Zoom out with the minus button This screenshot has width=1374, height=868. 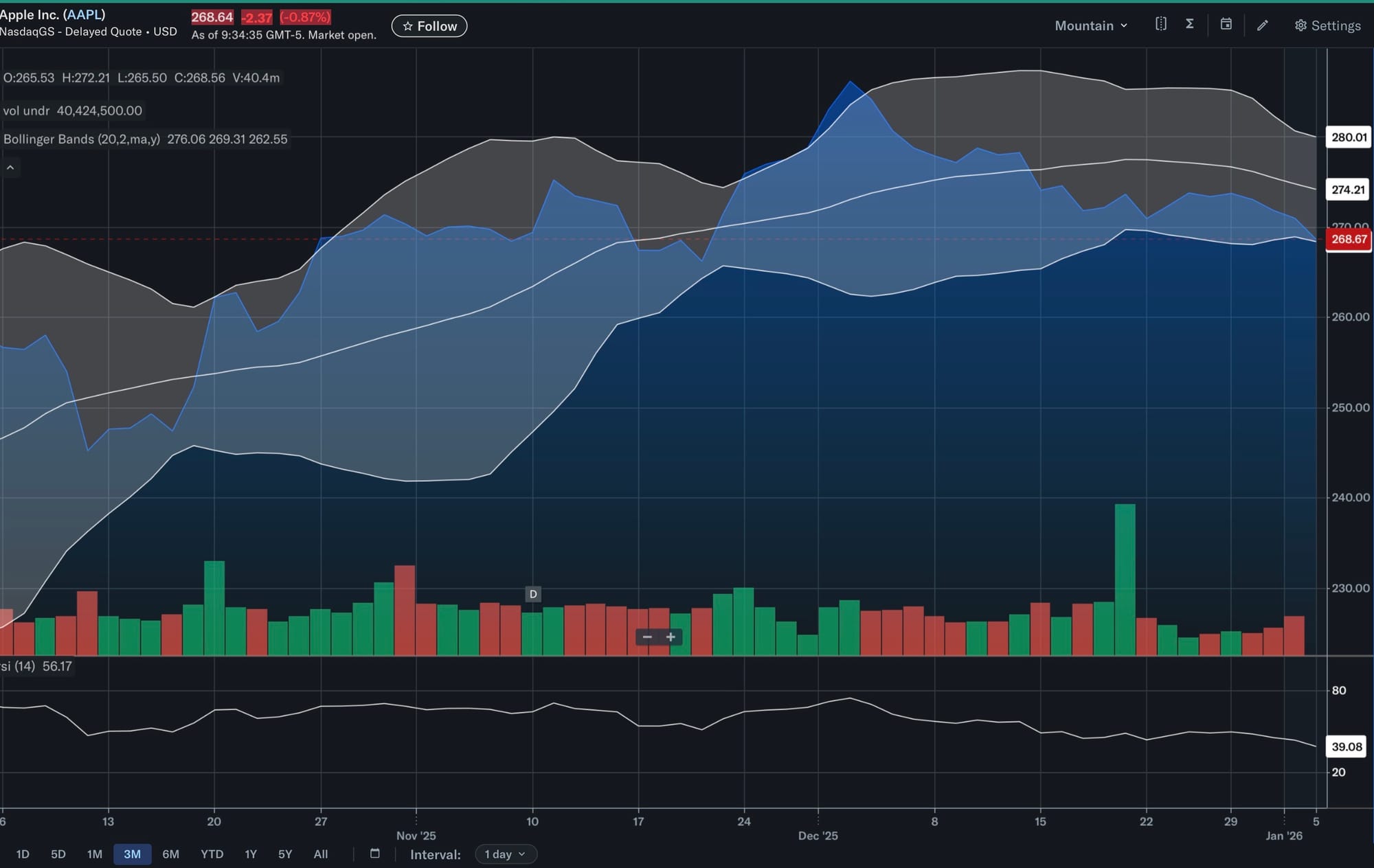click(x=647, y=637)
